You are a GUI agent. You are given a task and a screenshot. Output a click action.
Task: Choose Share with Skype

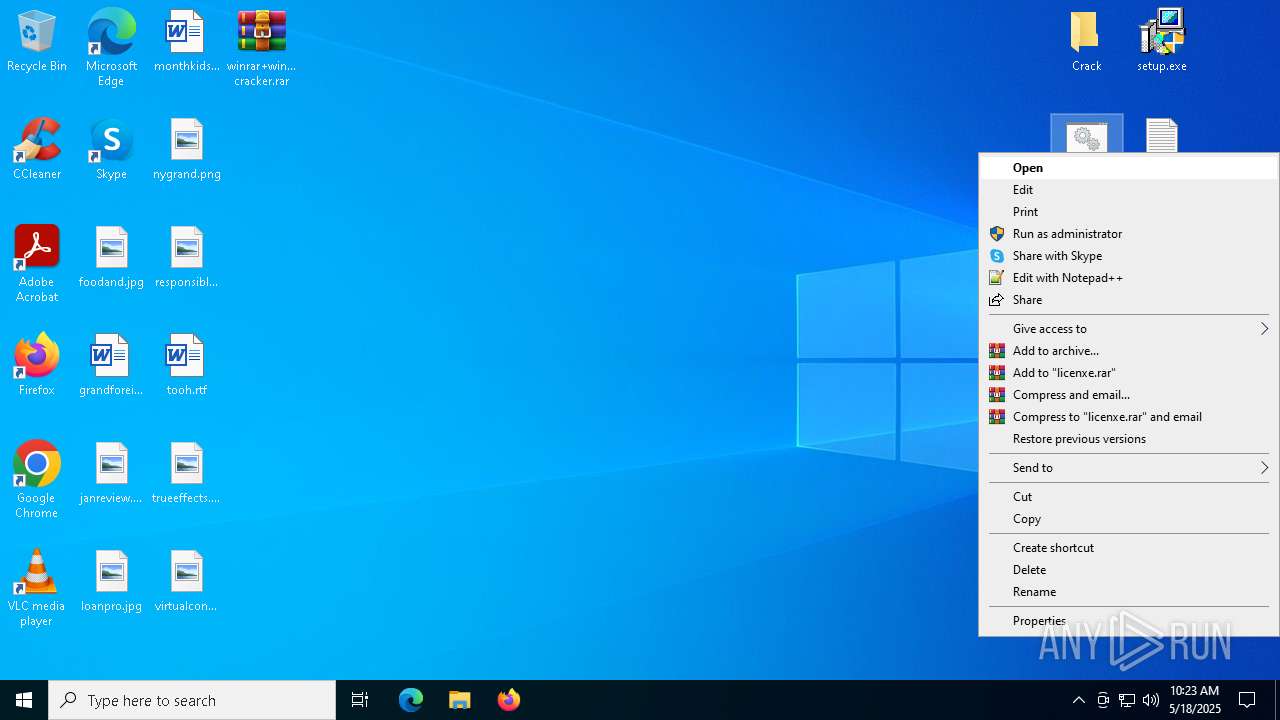[1129, 256]
